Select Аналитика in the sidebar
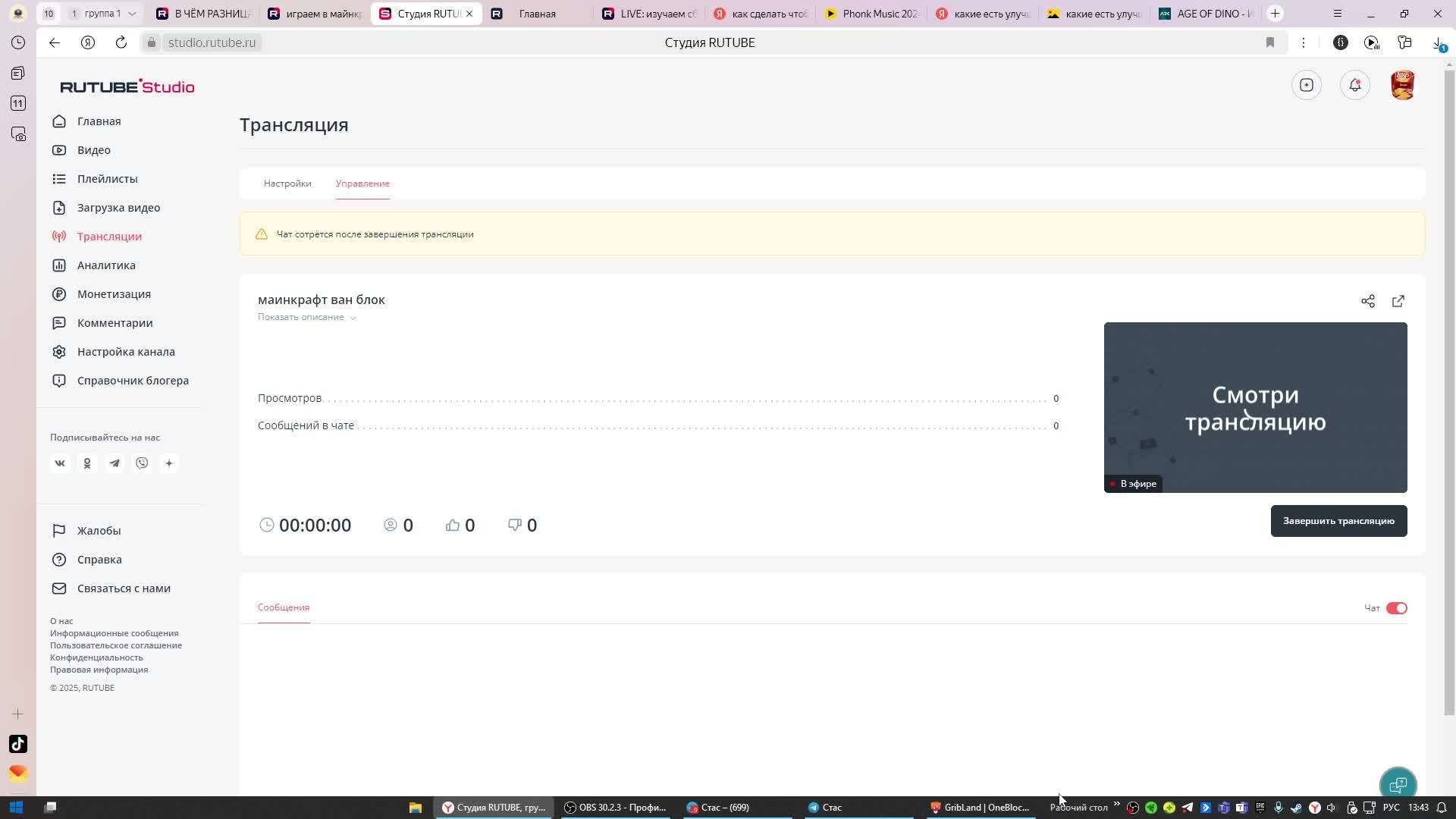Screen dimensions: 1456x819 (106, 265)
